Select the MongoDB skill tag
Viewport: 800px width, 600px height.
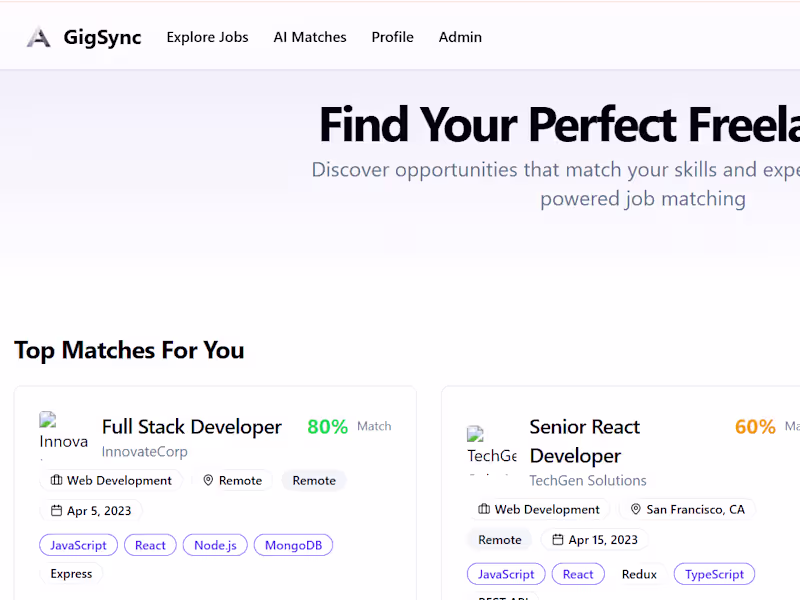pyautogui.click(x=293, y=545)
